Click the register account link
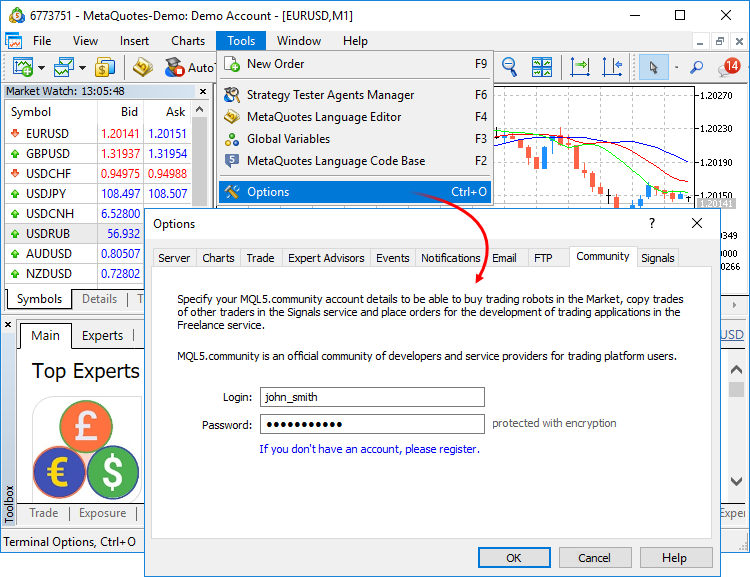The width and height of the screenshot is (750, 577). tap(369, 449)
